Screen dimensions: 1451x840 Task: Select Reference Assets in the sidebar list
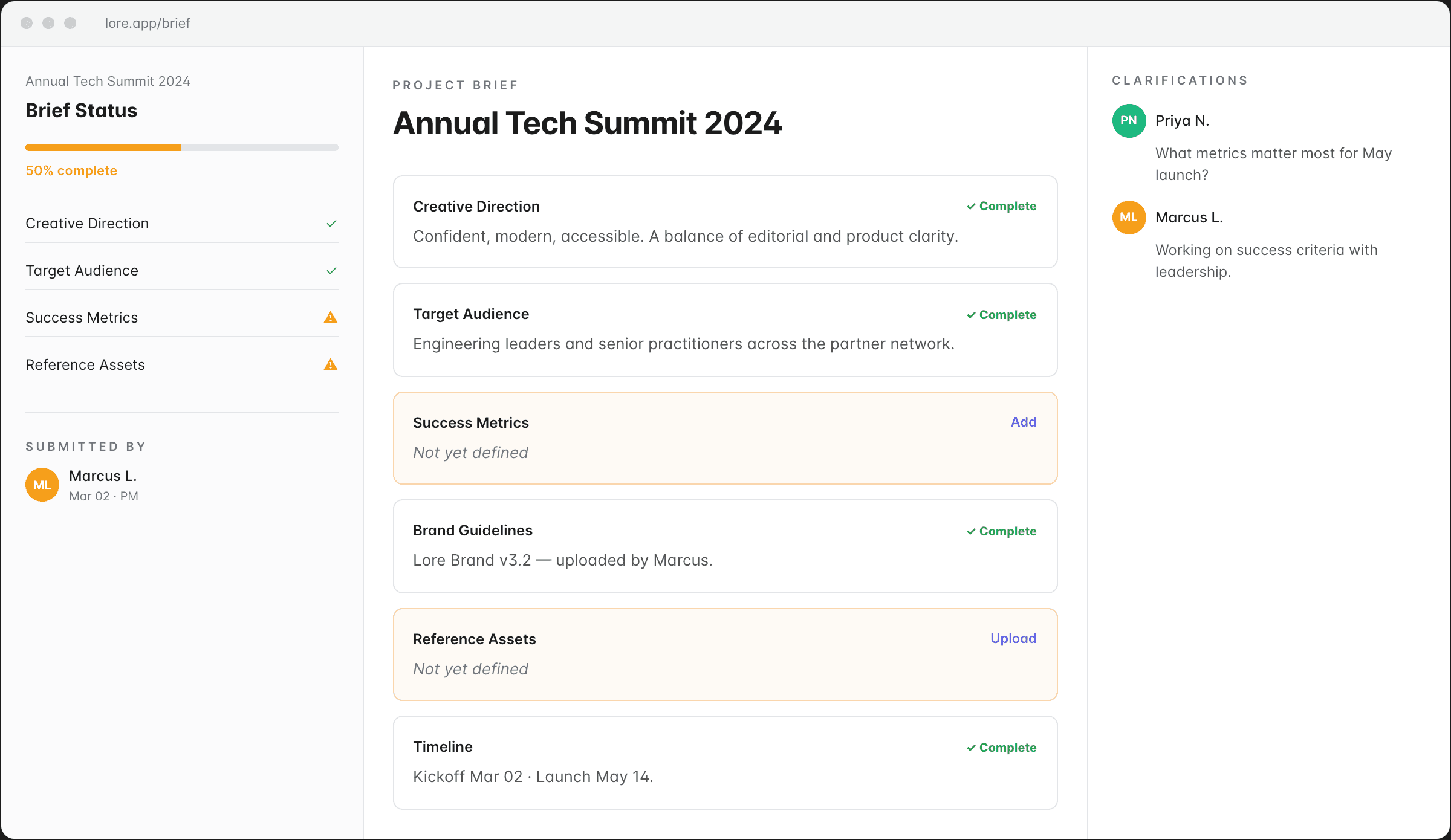pos(85,365)
